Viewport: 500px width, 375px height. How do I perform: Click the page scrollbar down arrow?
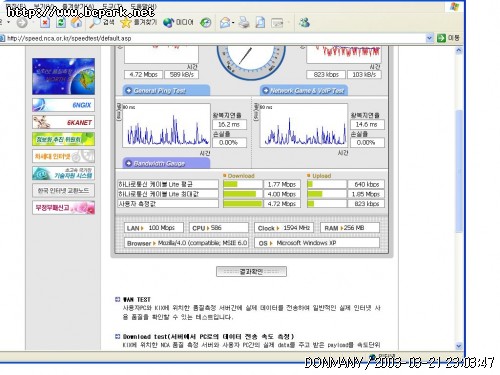click(459, 346)
